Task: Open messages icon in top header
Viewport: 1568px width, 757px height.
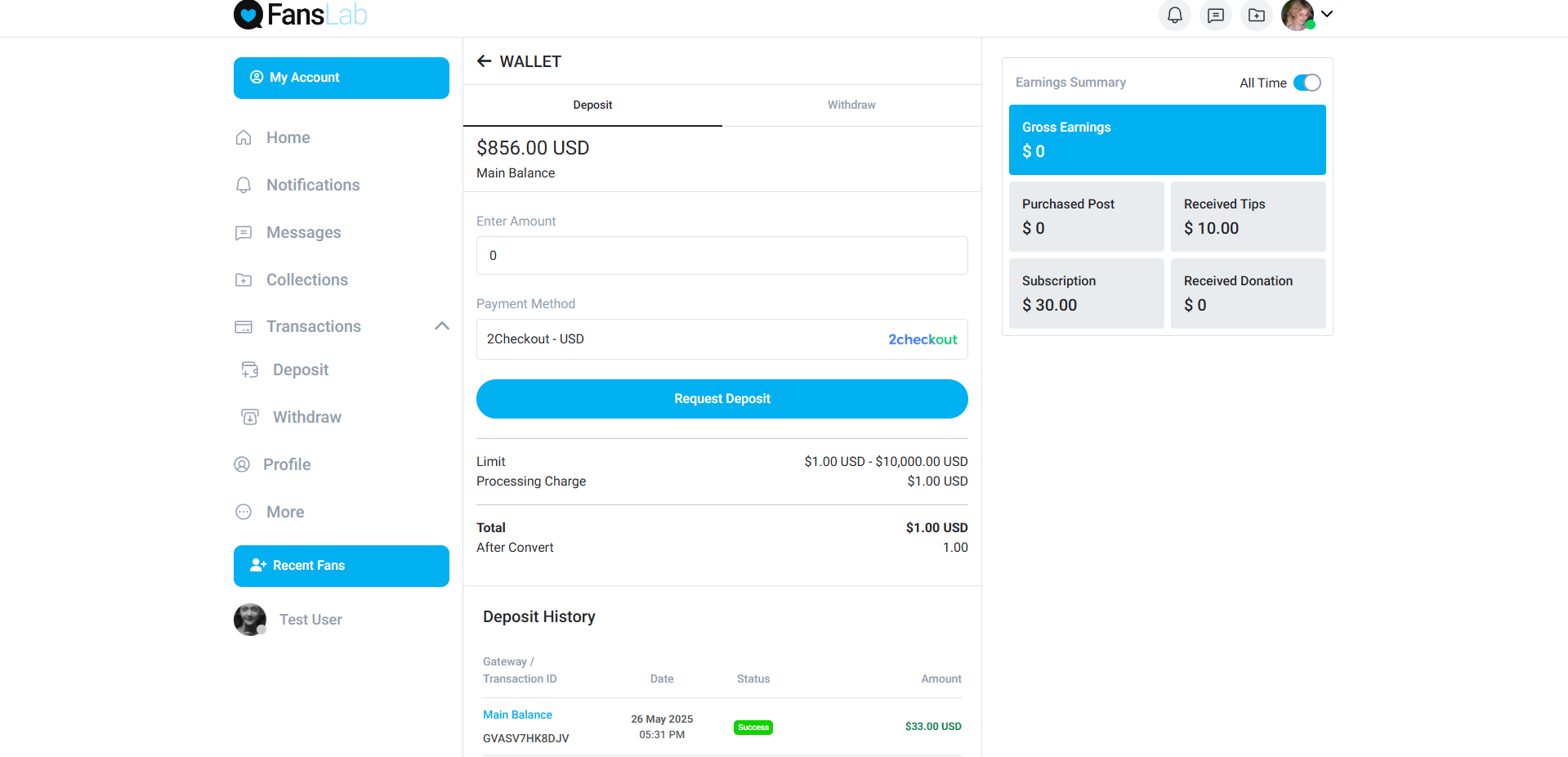Action: tap(1215, 16)
